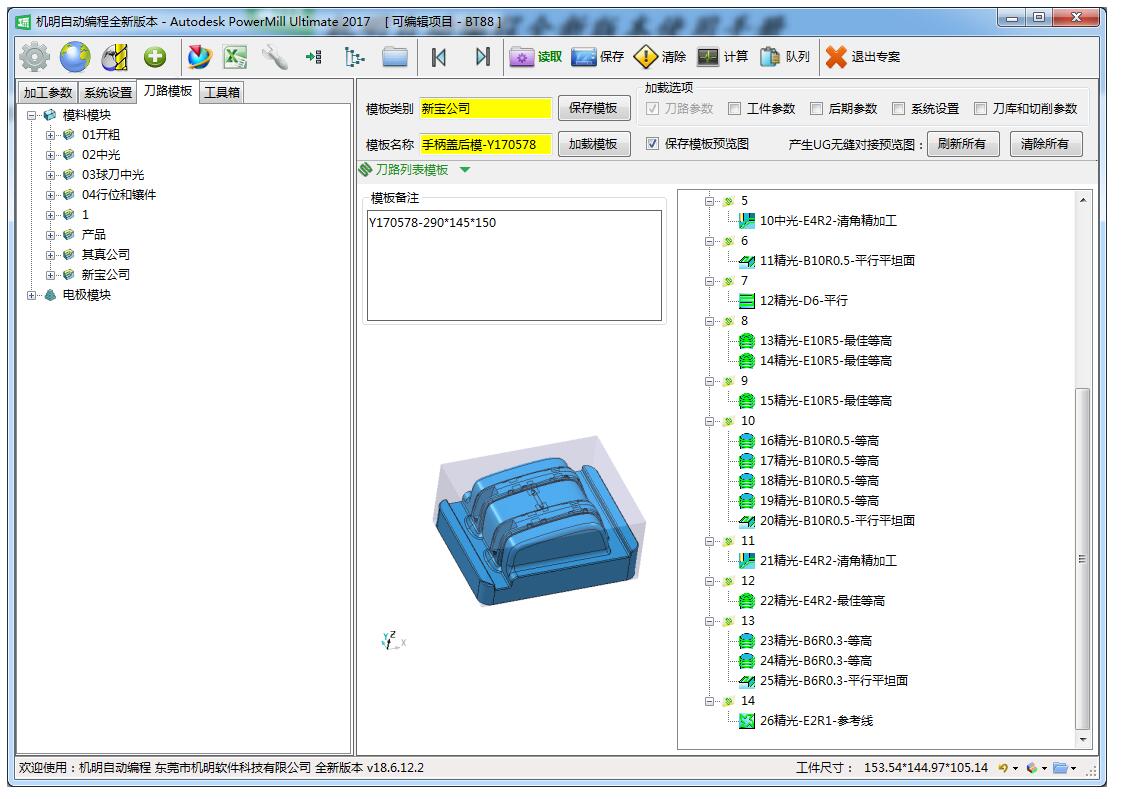Enable the 后期参数 checkbox
Screen dimensions: 1131x799
point(817,108)
